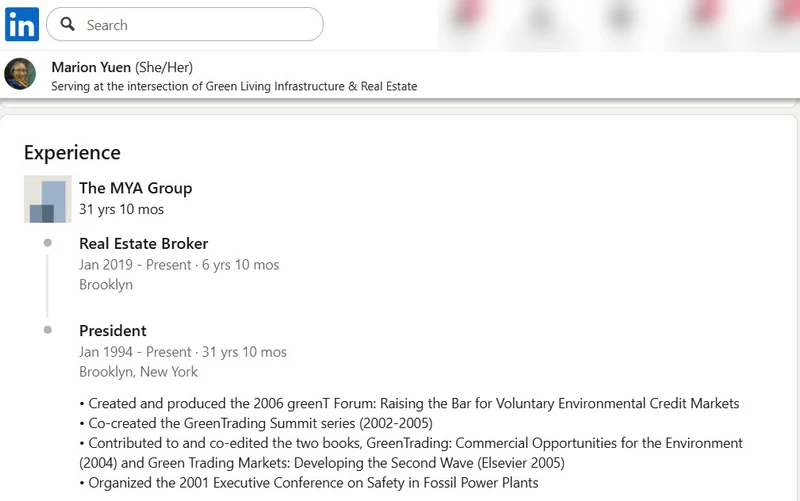This screenshot has width=800, height=501.
Task: Open Marion Yuen's profile photo
Action: pos(20,74)
